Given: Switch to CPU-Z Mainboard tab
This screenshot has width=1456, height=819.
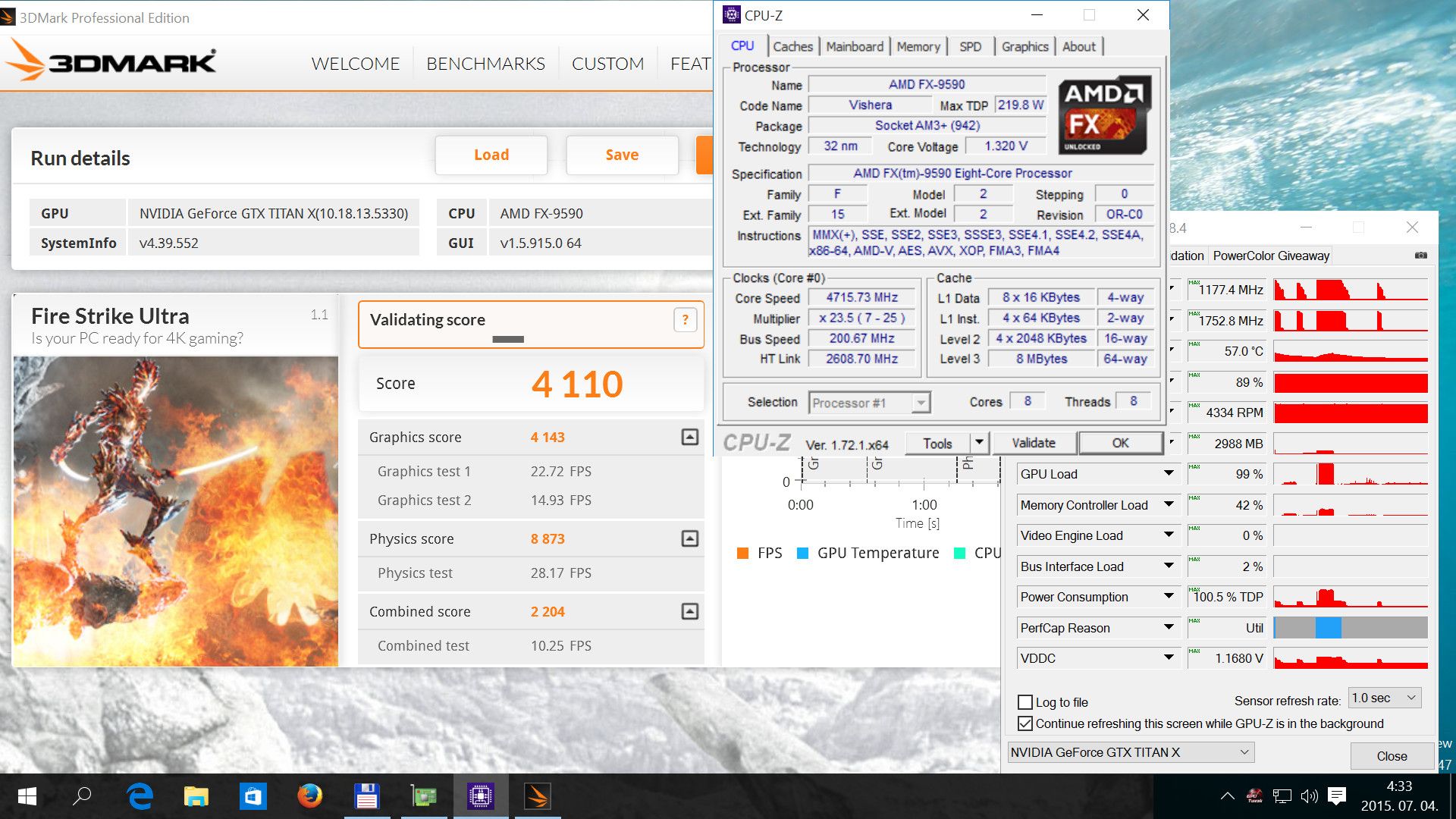Looking at the screenshot, I should tap(855, 46).
